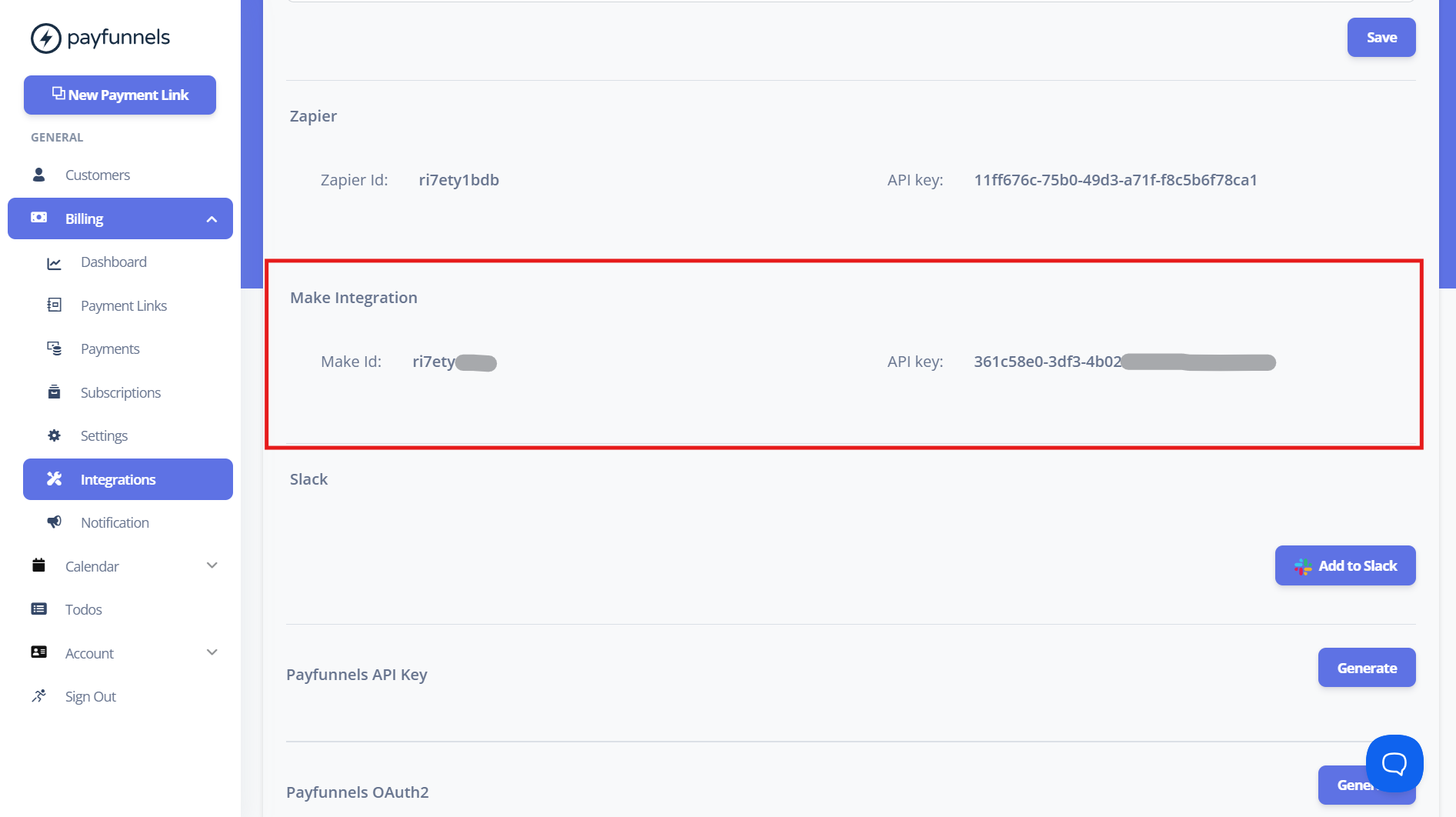Click the Billing money icon
The height and width of the screenshot is (817, 1456).
(x=38, y=218)
